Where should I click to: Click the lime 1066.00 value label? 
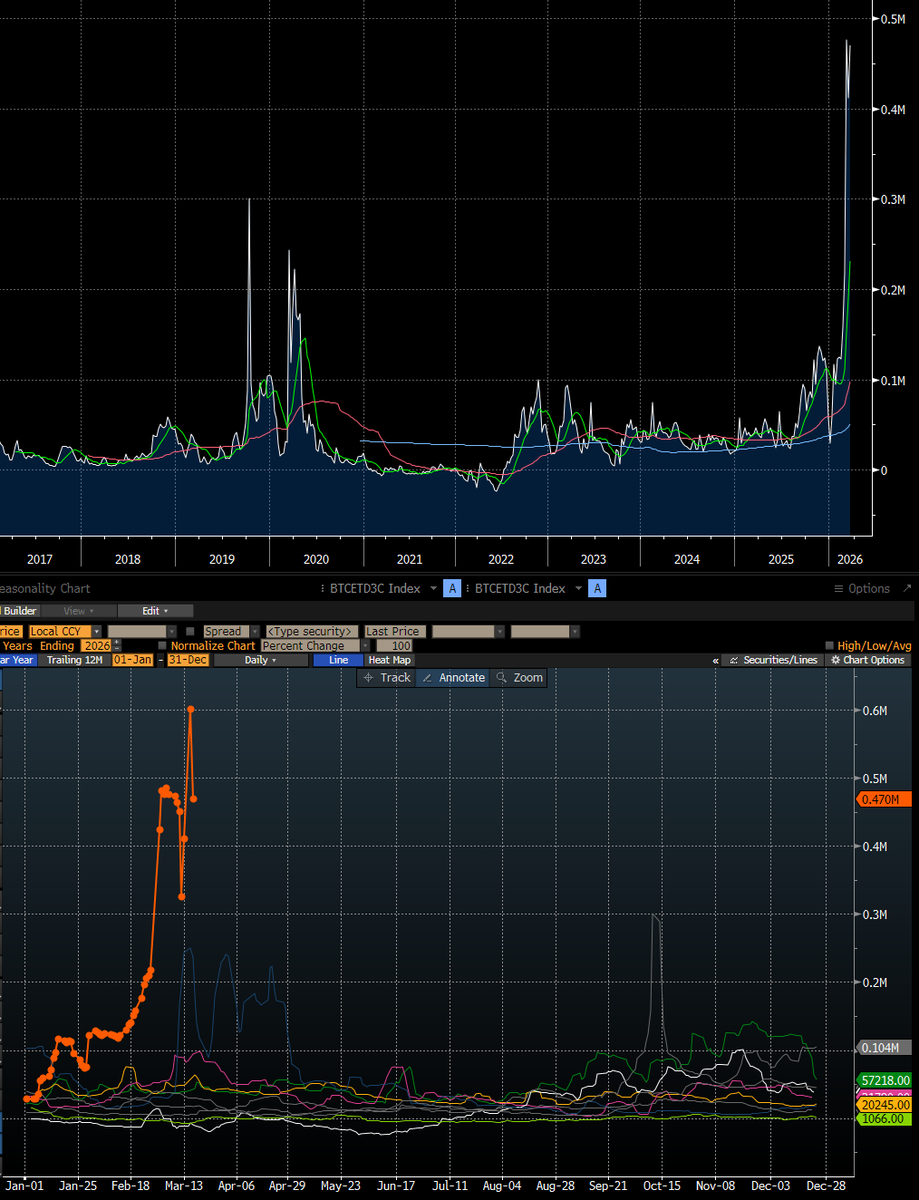coord(885,1118)
